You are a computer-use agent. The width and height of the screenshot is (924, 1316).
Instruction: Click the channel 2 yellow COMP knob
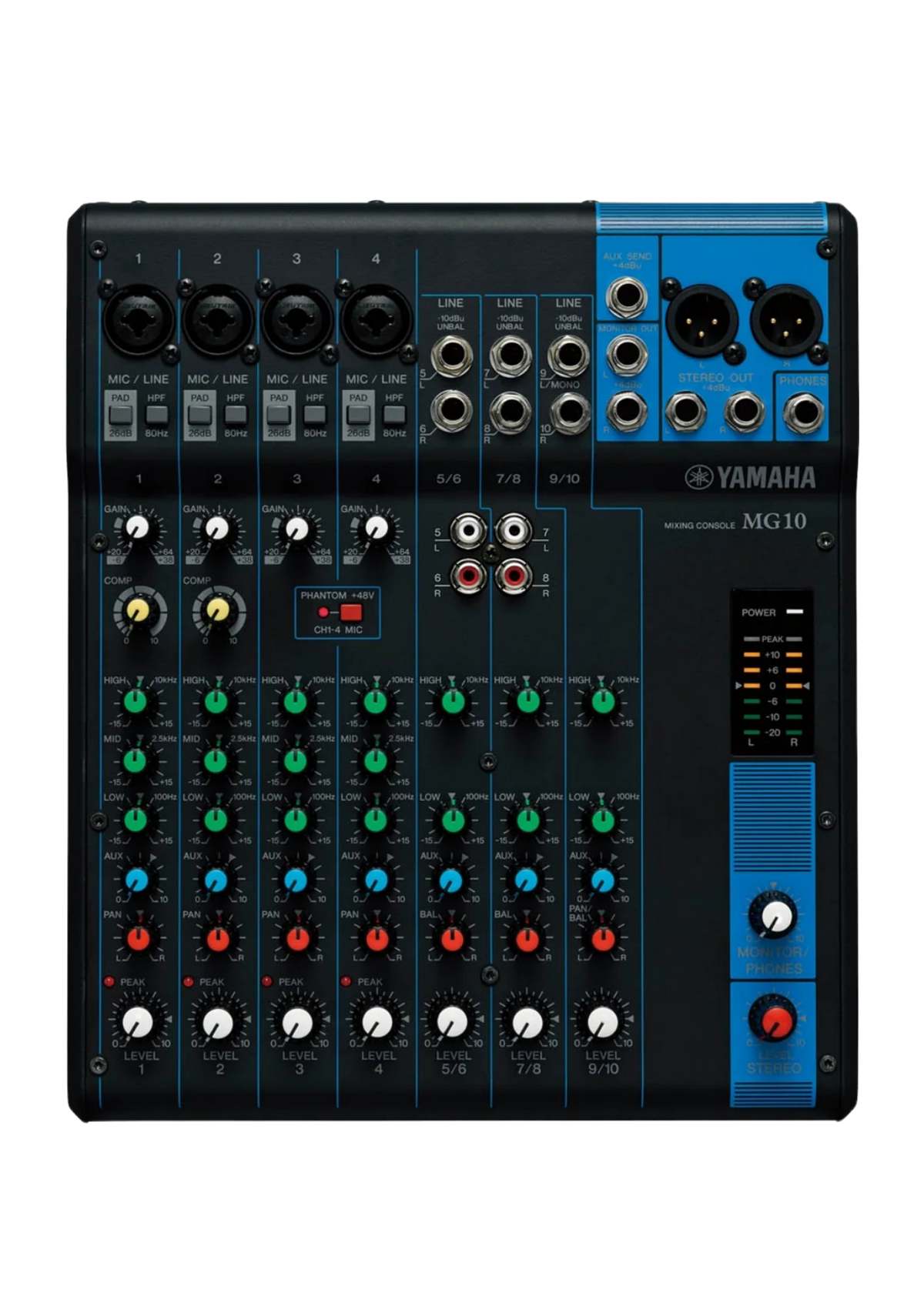[x=218, y=611]
